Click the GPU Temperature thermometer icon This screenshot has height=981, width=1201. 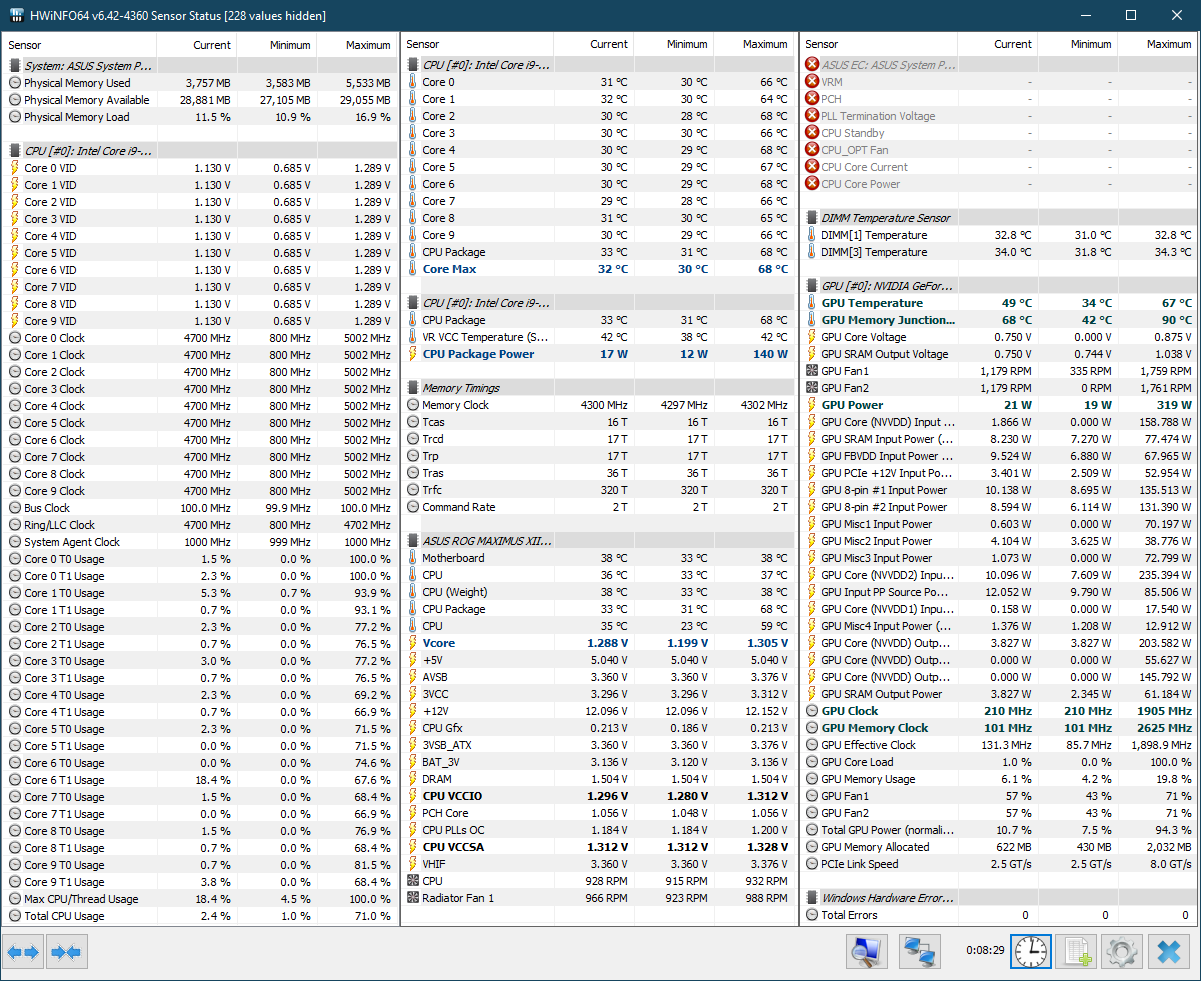click(812, 303)
